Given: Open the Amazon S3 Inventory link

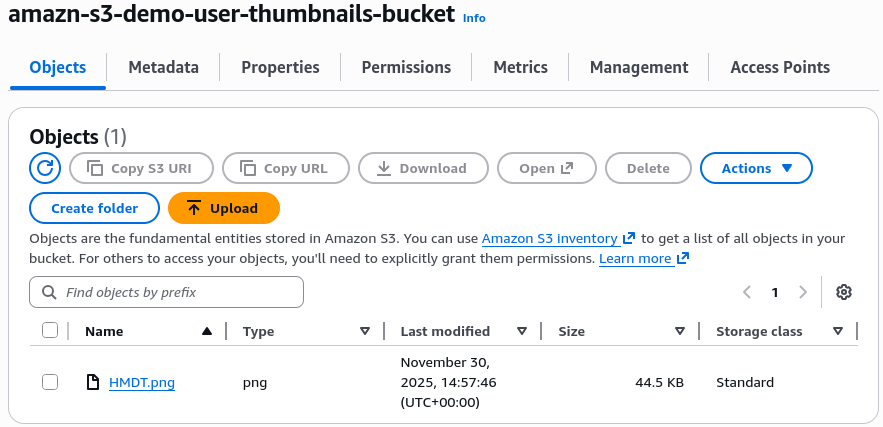Looking at the screenshot, I should point(551,239).
